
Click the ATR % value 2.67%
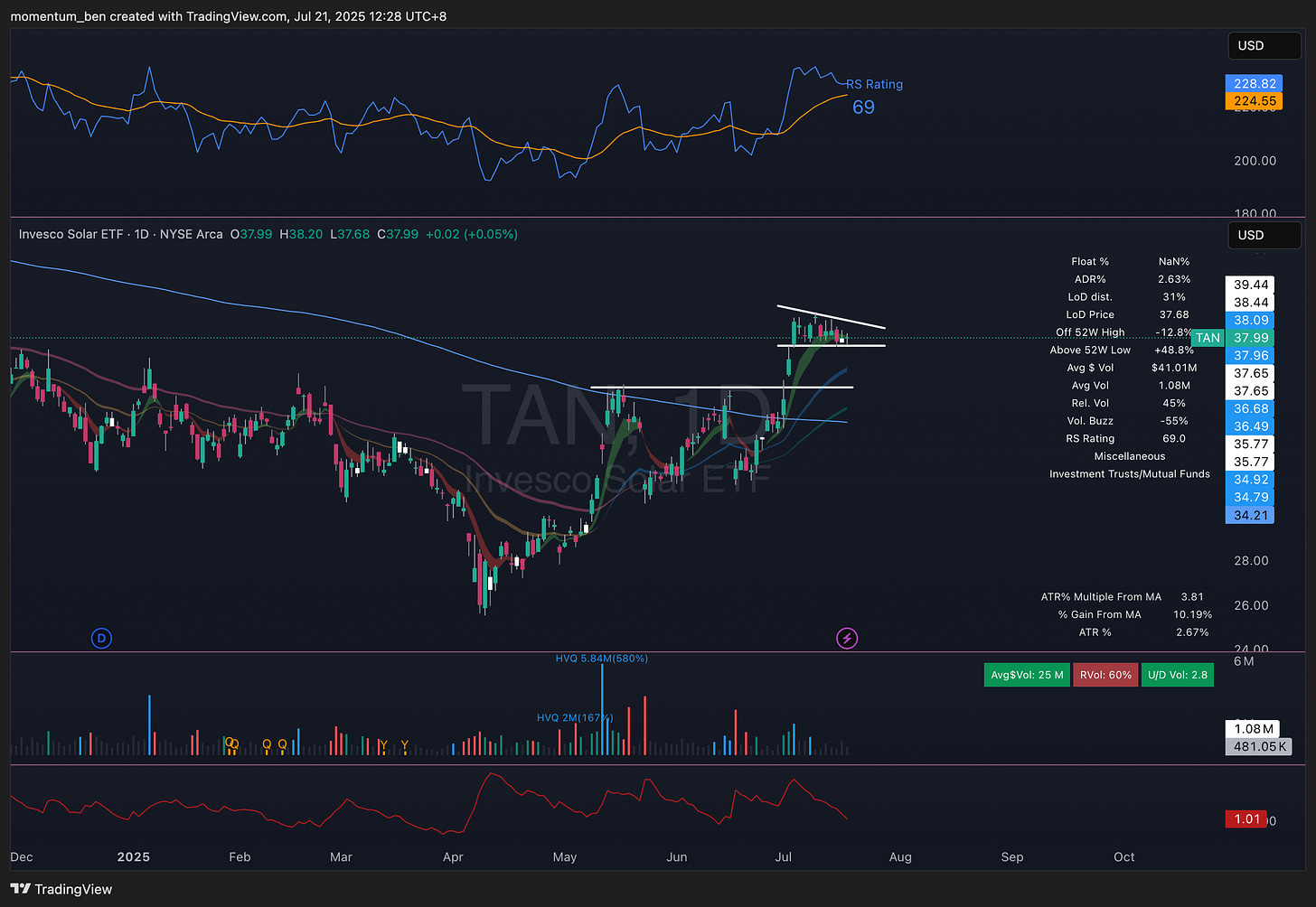click(1192, 632)
